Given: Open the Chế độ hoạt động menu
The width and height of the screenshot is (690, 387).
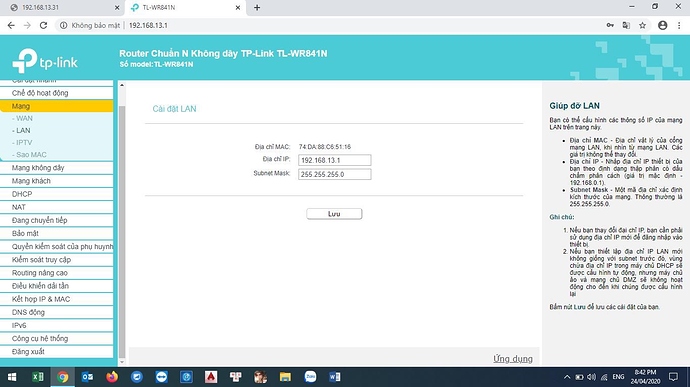Looking at the screenshot, I should click(57, 93).
